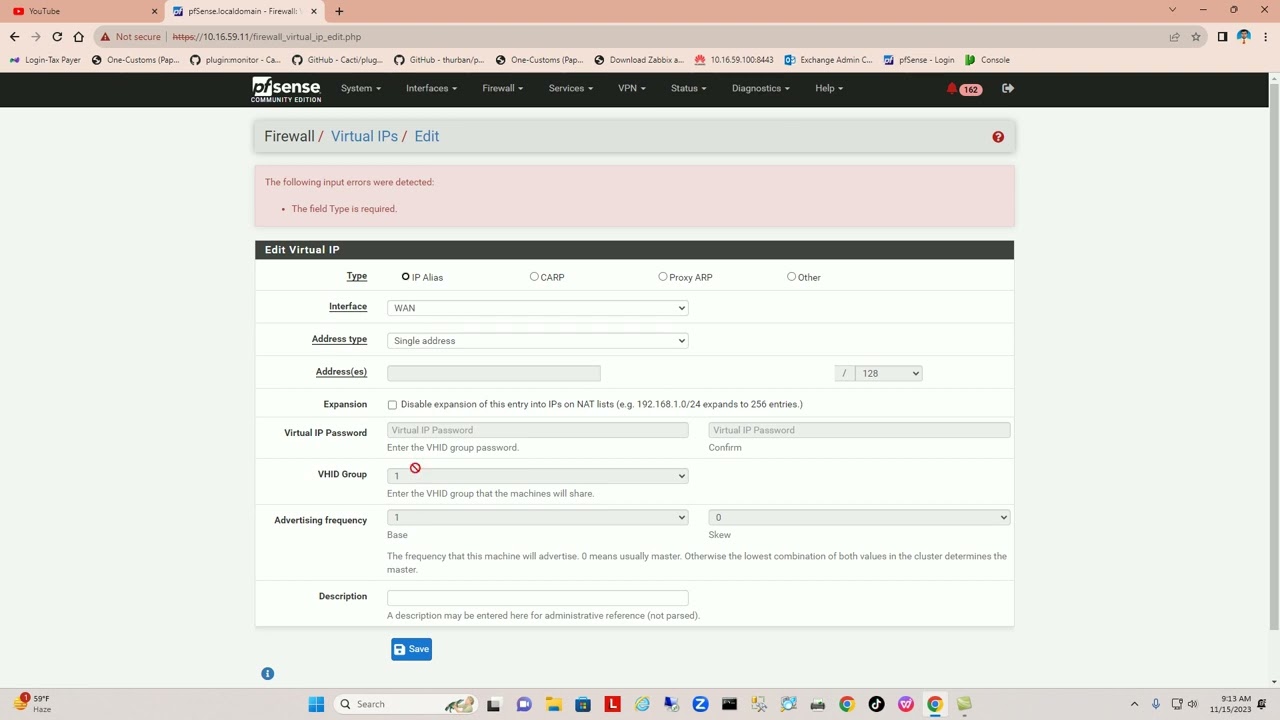1280x720 pixels.
Task: Open TikTok app in taskbar
Action: pyautogui.click(x=876, y=704)
